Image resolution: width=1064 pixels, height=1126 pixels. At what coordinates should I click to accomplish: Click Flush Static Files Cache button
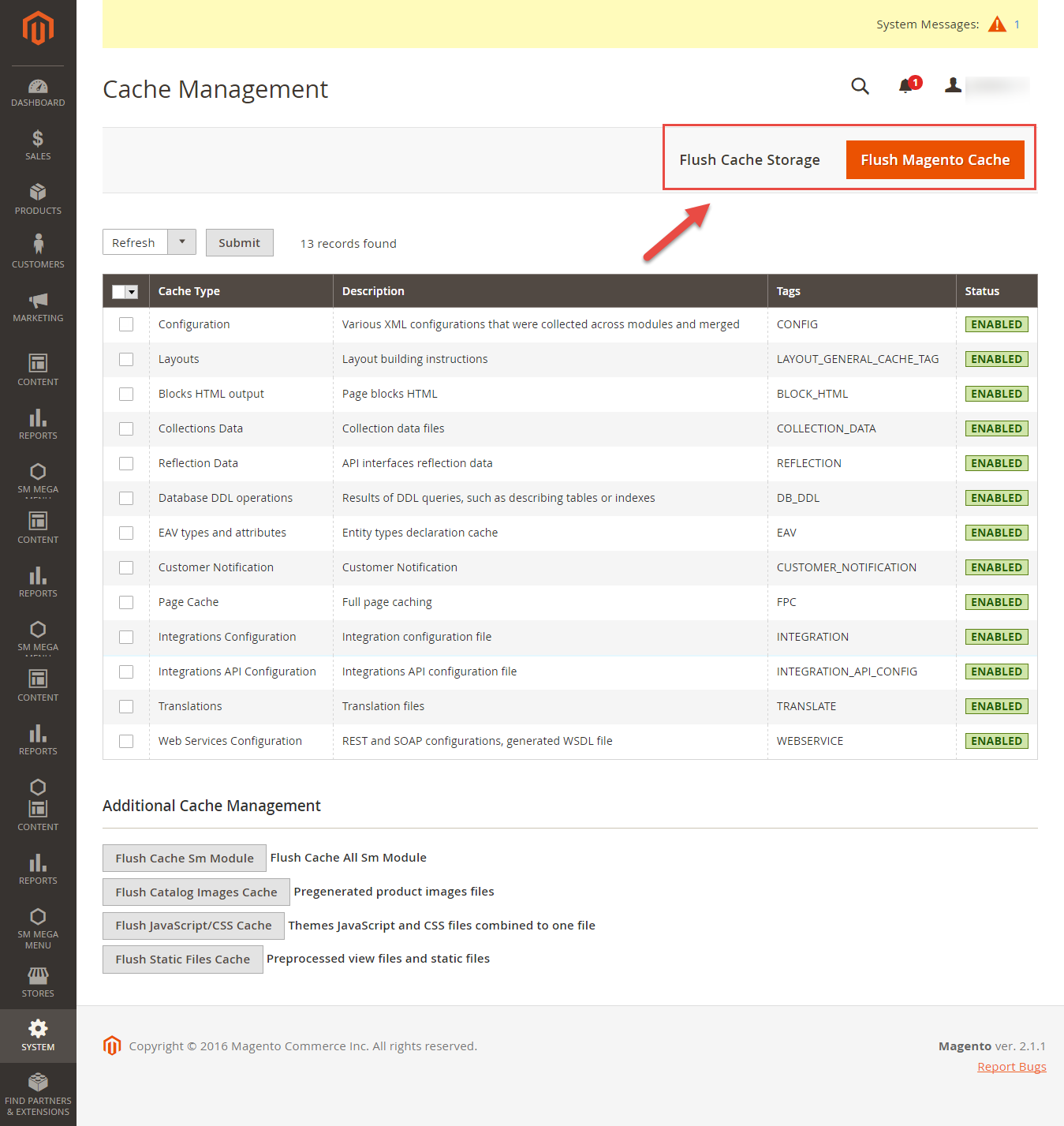tap(183, 959)
